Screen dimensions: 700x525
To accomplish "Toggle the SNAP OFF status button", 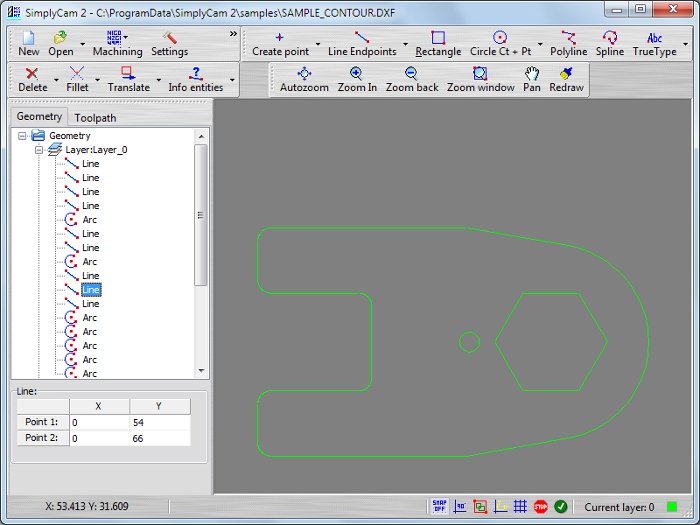I will coord(439,507).
